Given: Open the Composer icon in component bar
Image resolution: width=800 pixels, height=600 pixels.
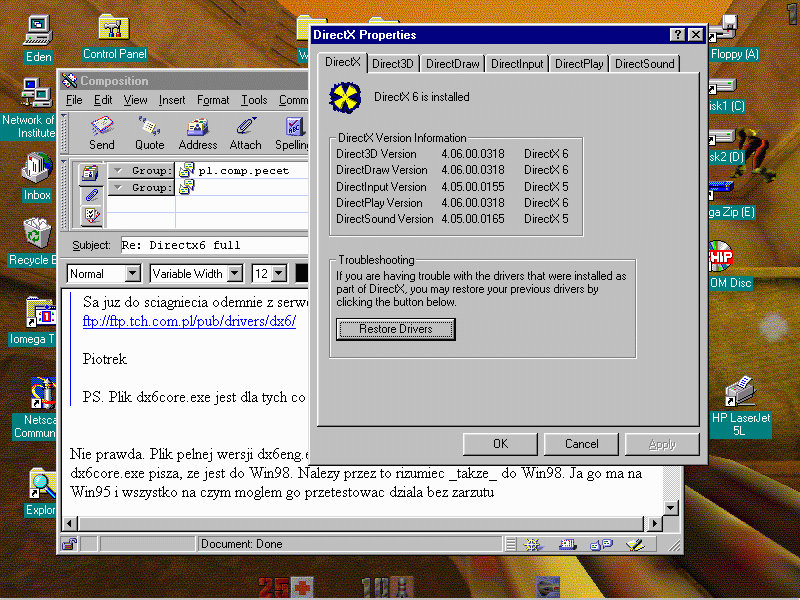Looking at the screenshot, I should (x=635, y=545).
